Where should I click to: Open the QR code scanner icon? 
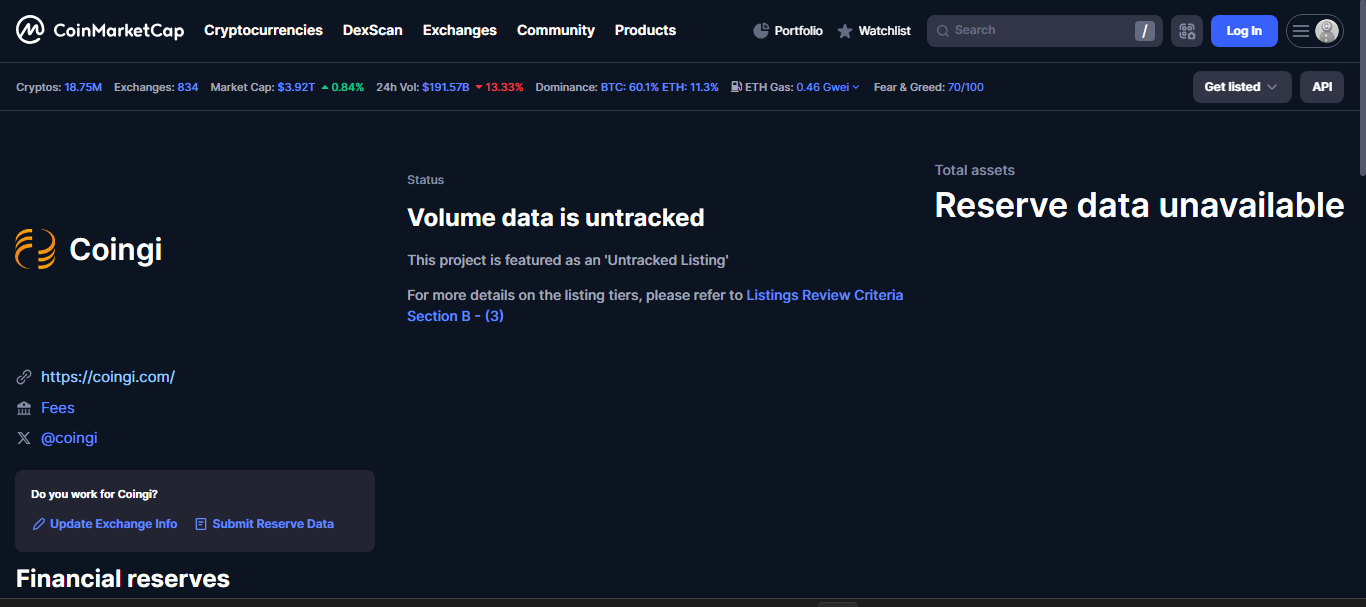pyautogui.click(x=1187, y=31)
